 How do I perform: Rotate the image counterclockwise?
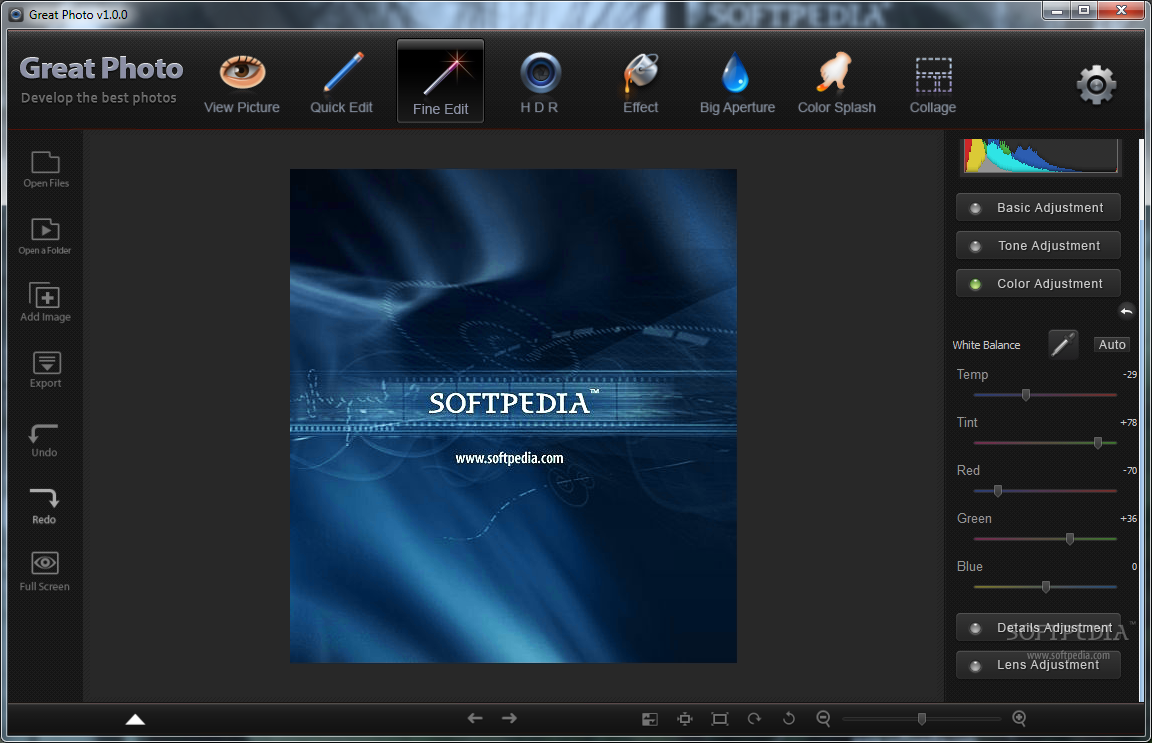tap(789, 719)
